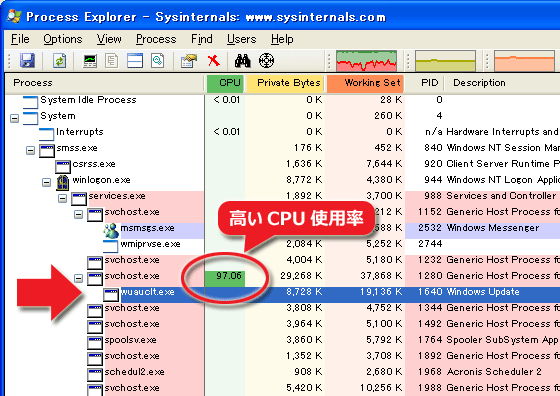Viewport: 560px width, 396px height.
Task: Sort by the Working Set column header
Action: (365, 83)
